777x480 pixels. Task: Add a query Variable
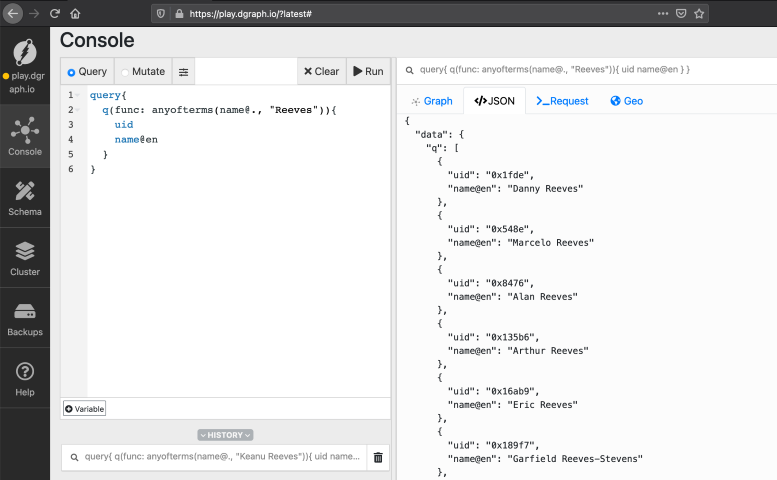click(x=84, y=408)
